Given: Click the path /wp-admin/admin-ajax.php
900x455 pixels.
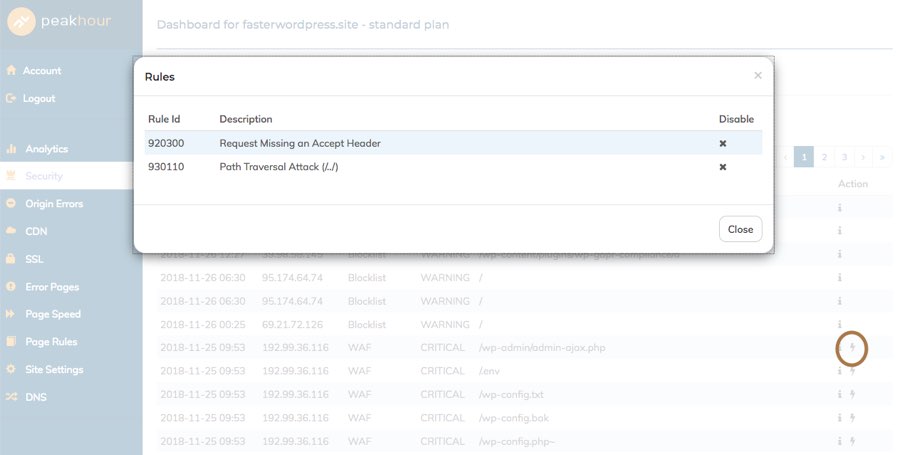Looking at the screenshot, I should (x=542, y=348).
